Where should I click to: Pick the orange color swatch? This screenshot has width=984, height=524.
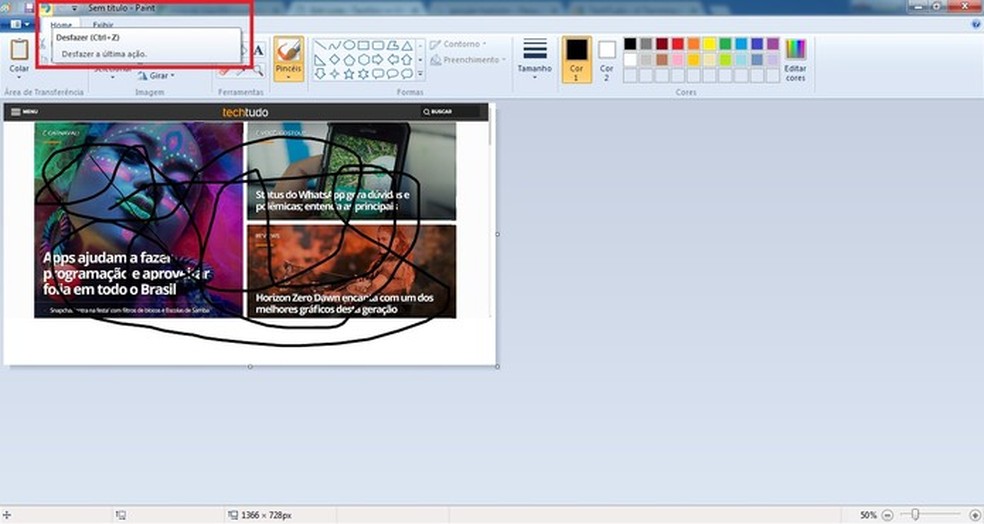click(693, 44)
